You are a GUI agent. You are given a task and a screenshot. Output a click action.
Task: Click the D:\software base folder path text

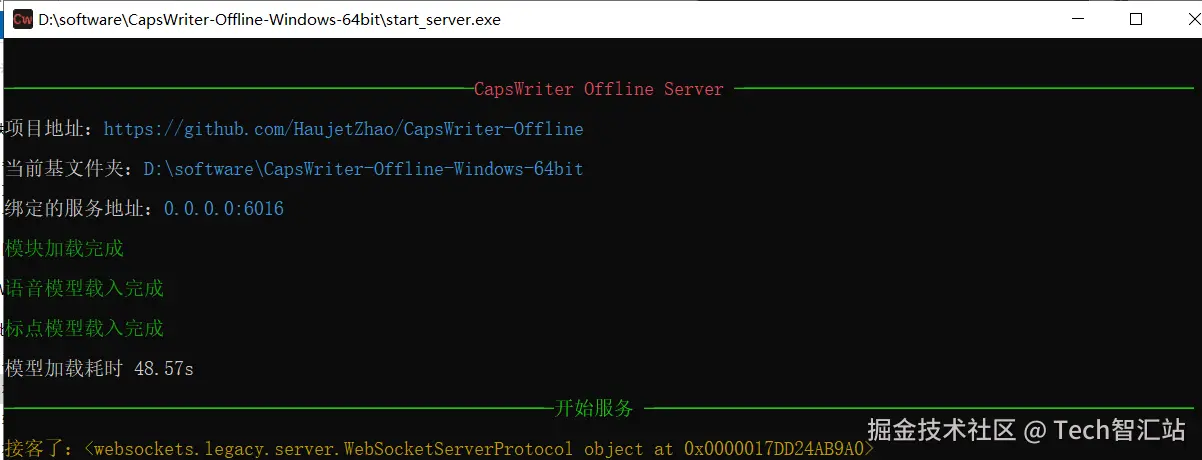[x=363, y=169]
